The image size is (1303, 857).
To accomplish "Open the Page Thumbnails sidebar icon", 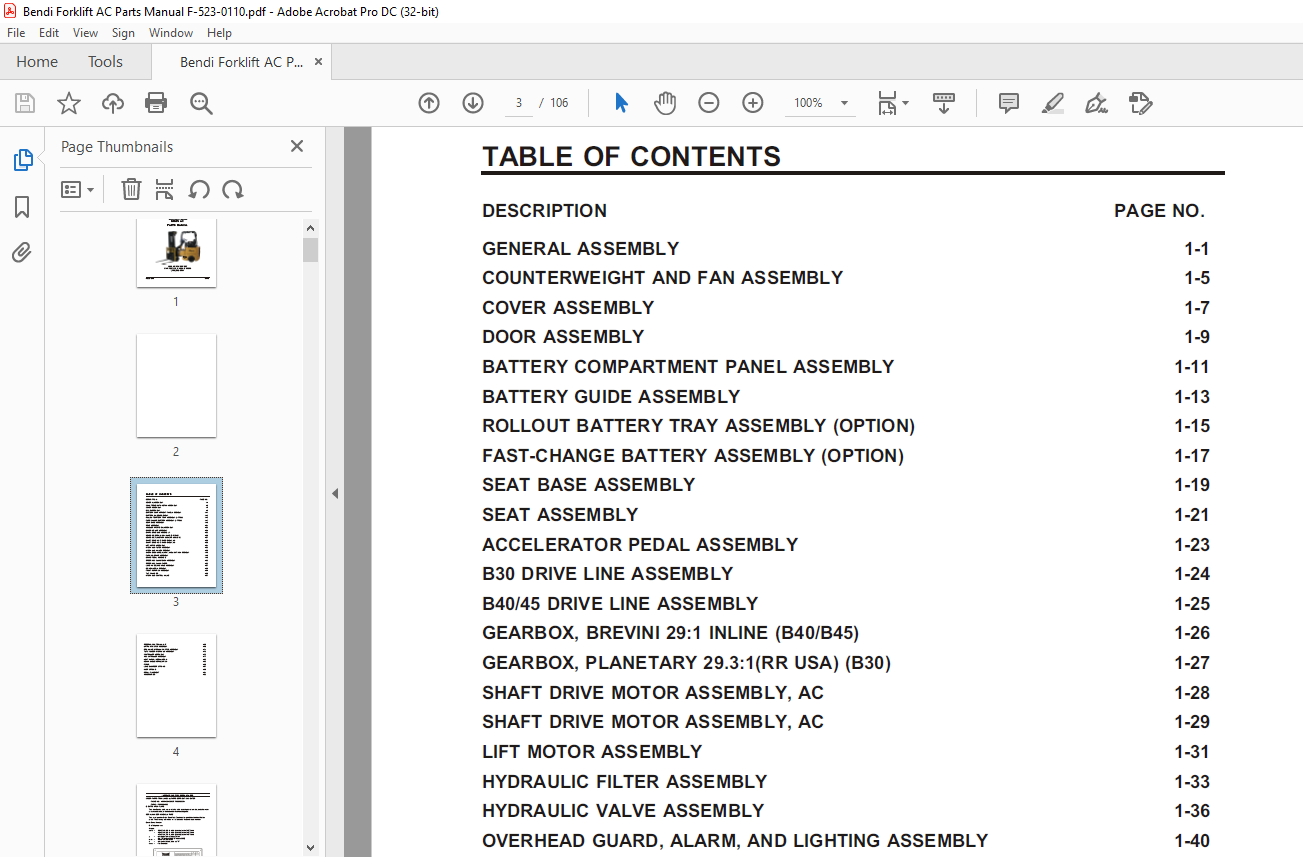I will tap(22, 160).
